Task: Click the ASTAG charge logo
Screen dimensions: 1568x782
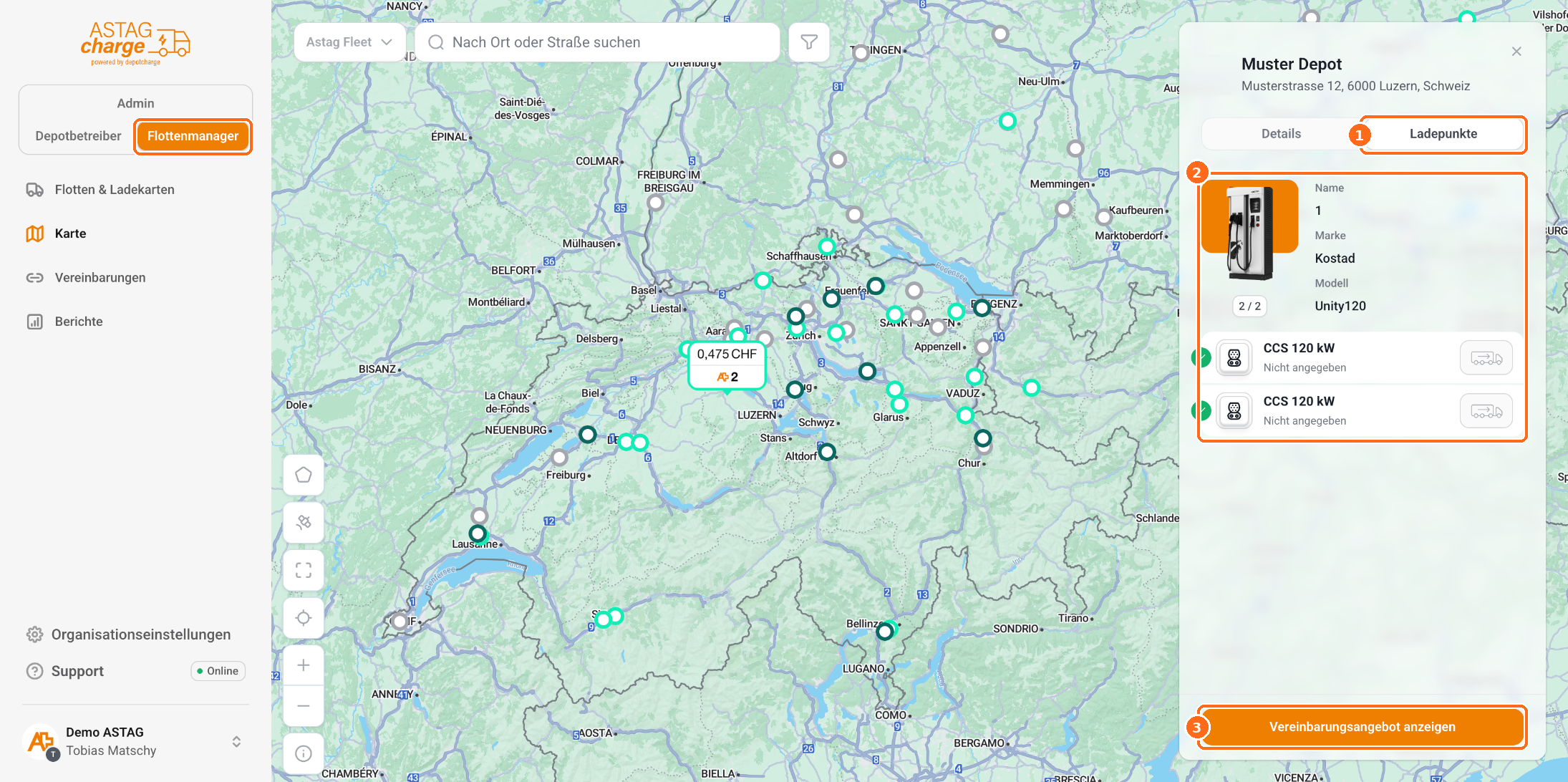Action: [135, 43]
